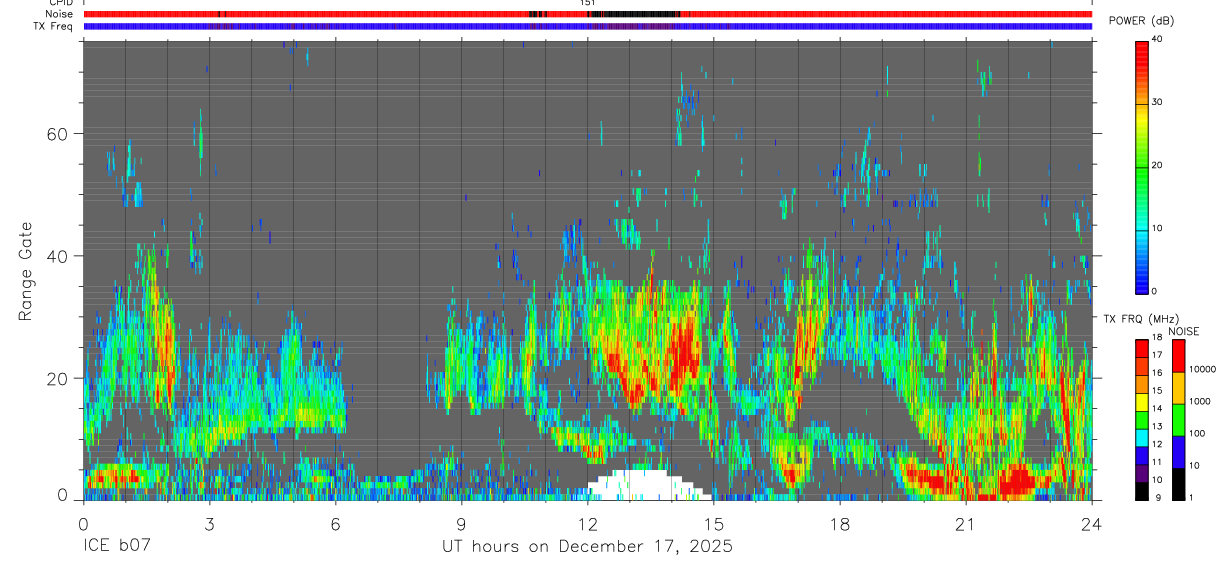Click the 20 label on POWER scale

(1157, 165)
